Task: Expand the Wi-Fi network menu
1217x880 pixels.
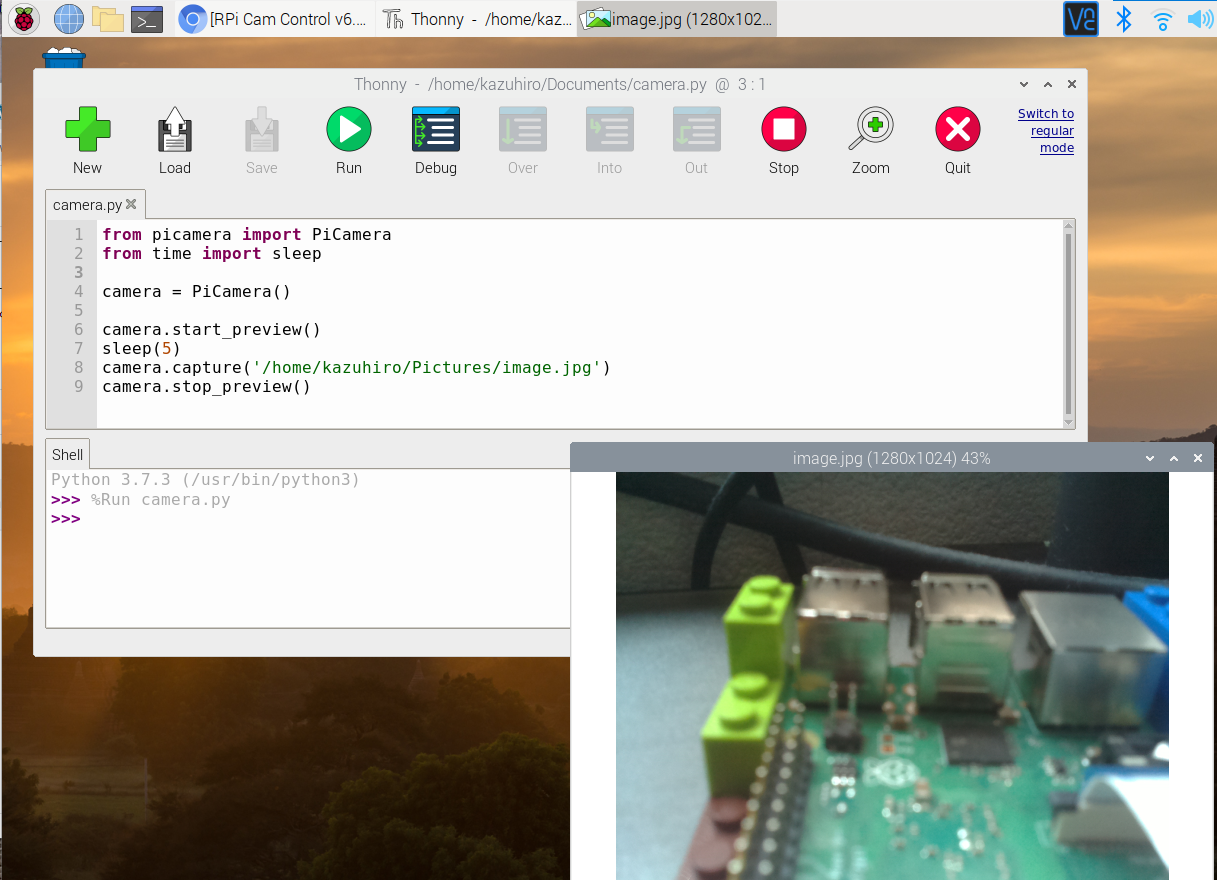Action: (x=1162, y=18)
